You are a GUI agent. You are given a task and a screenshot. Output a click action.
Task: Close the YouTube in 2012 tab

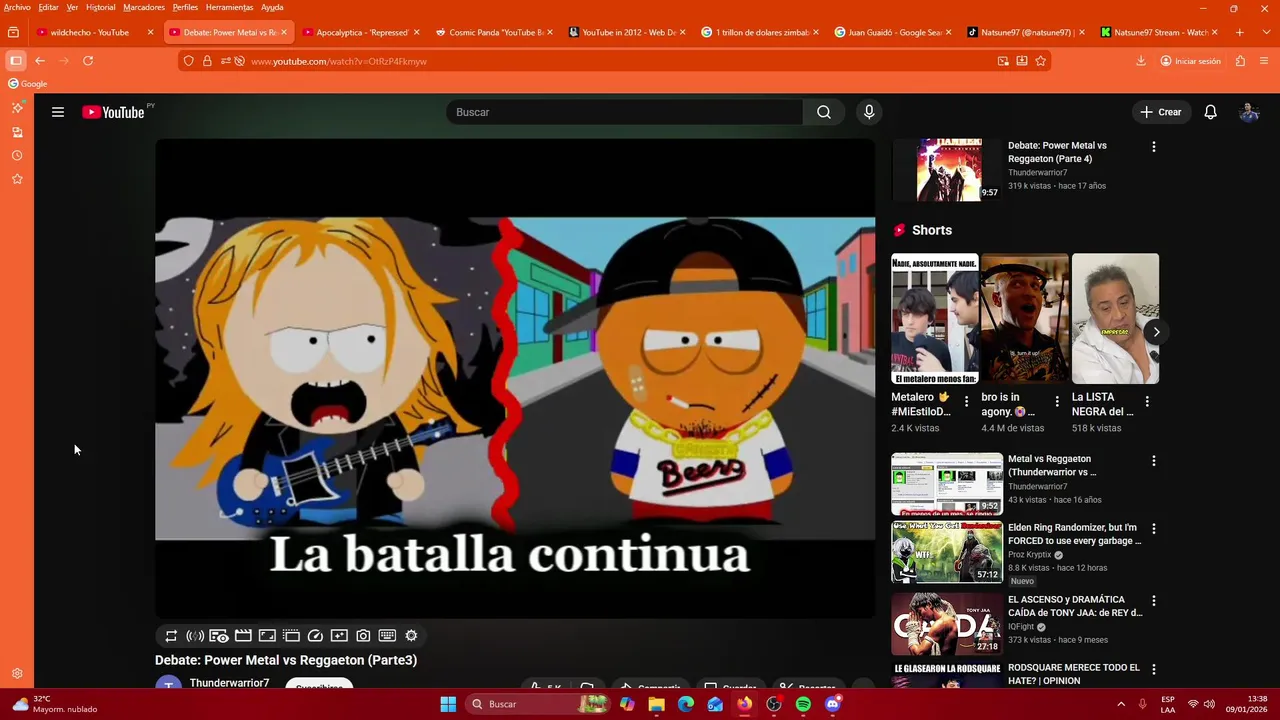[682, 32]
